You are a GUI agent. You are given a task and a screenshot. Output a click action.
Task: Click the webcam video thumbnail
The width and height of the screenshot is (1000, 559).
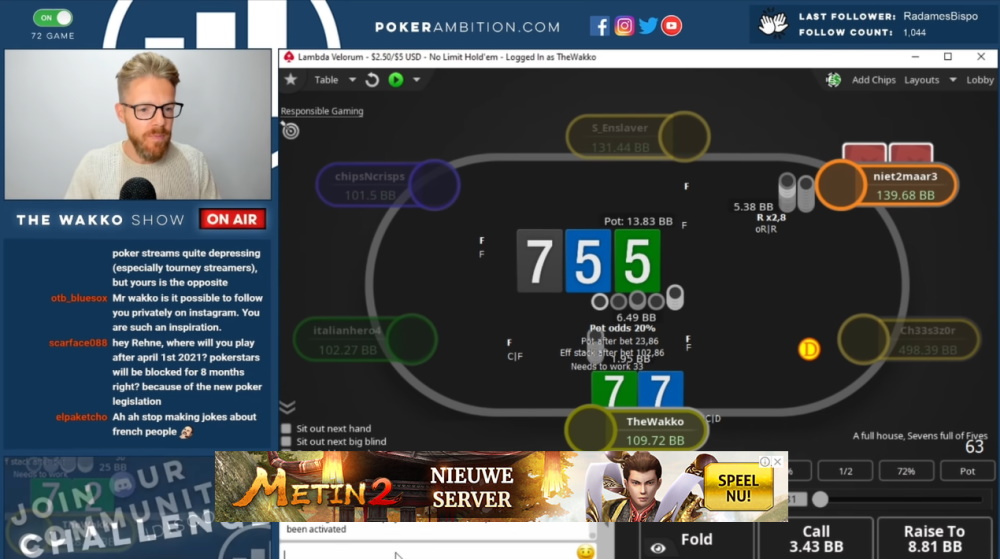(x=138, y=124)
